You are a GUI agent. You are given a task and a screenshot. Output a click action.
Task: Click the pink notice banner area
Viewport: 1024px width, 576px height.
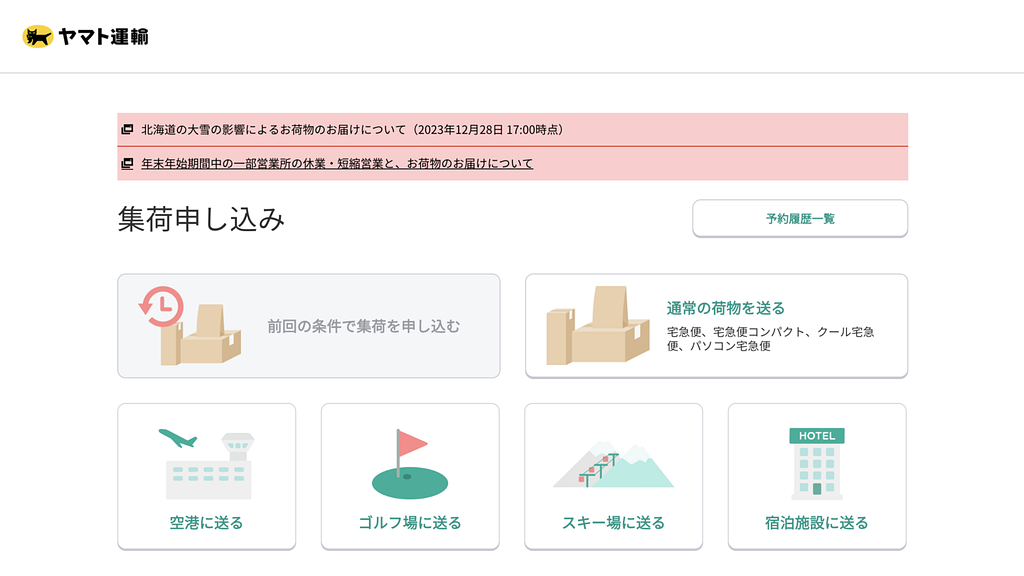(512, 146)
